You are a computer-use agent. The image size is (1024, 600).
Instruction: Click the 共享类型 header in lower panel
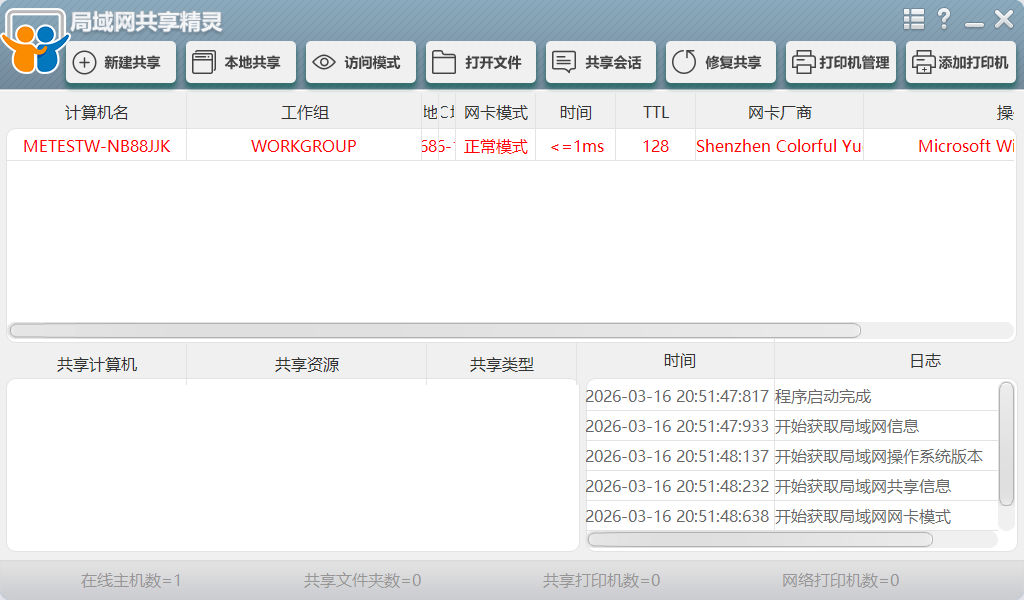[500, 361]
